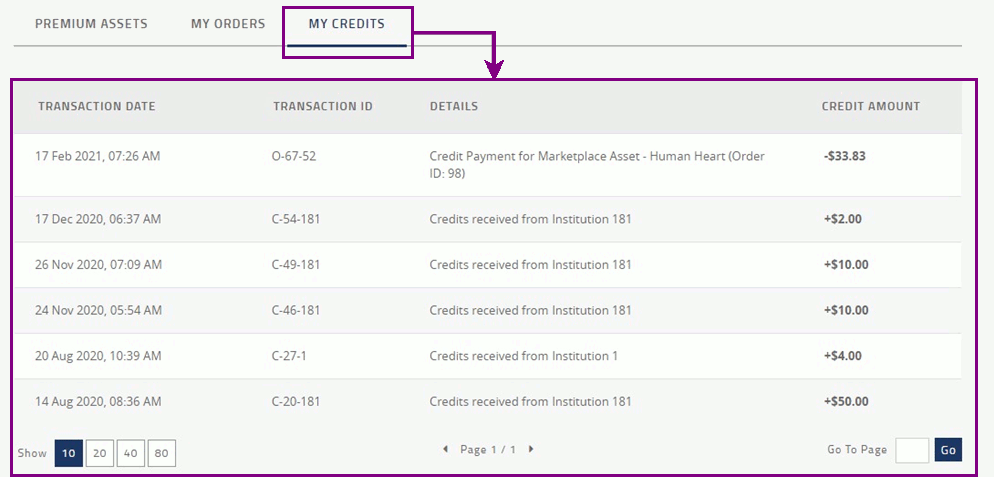Click the Human Heart credit payment details

[x=597, y=165]
